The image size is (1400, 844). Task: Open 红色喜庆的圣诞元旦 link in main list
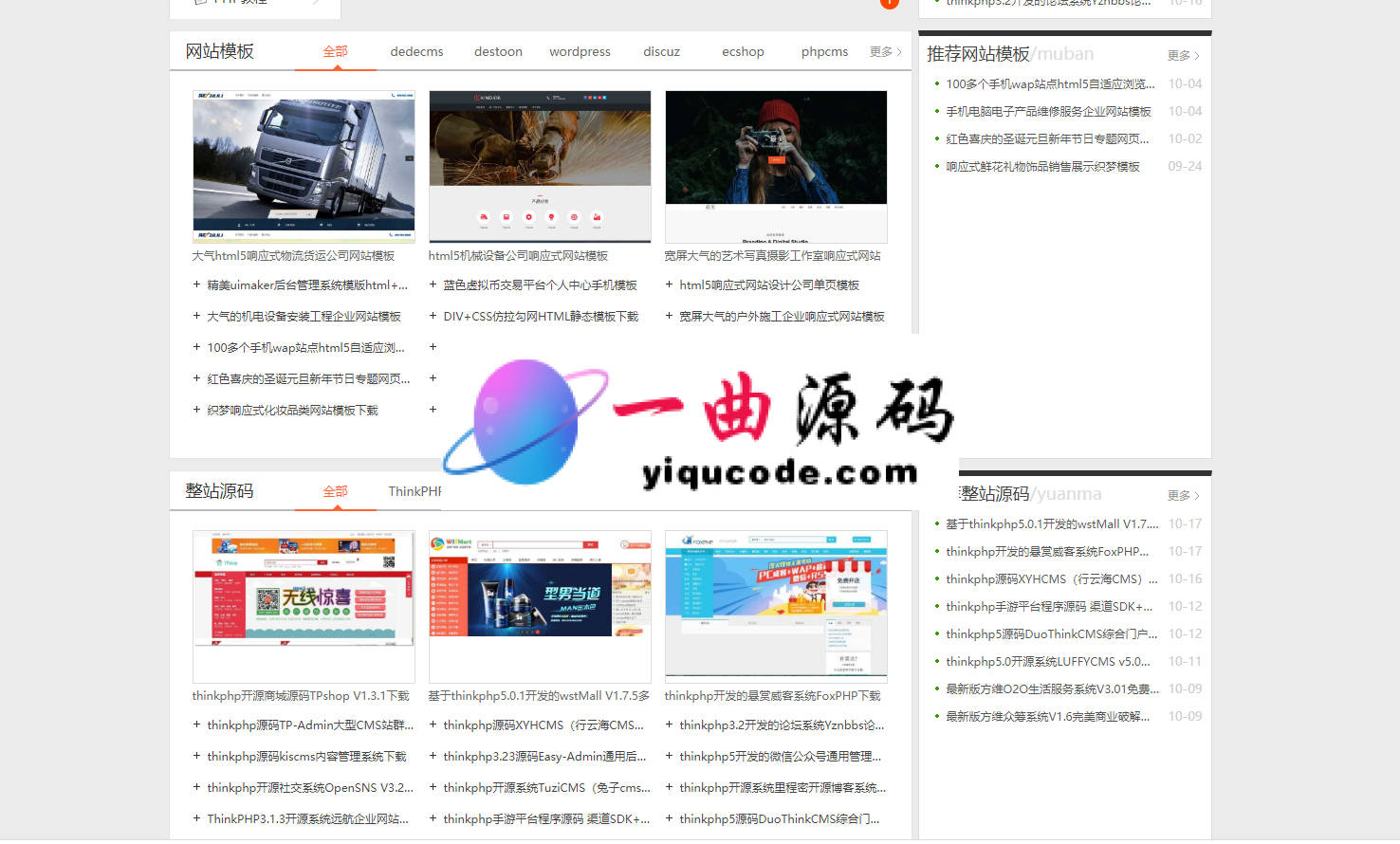click(308, 378)
